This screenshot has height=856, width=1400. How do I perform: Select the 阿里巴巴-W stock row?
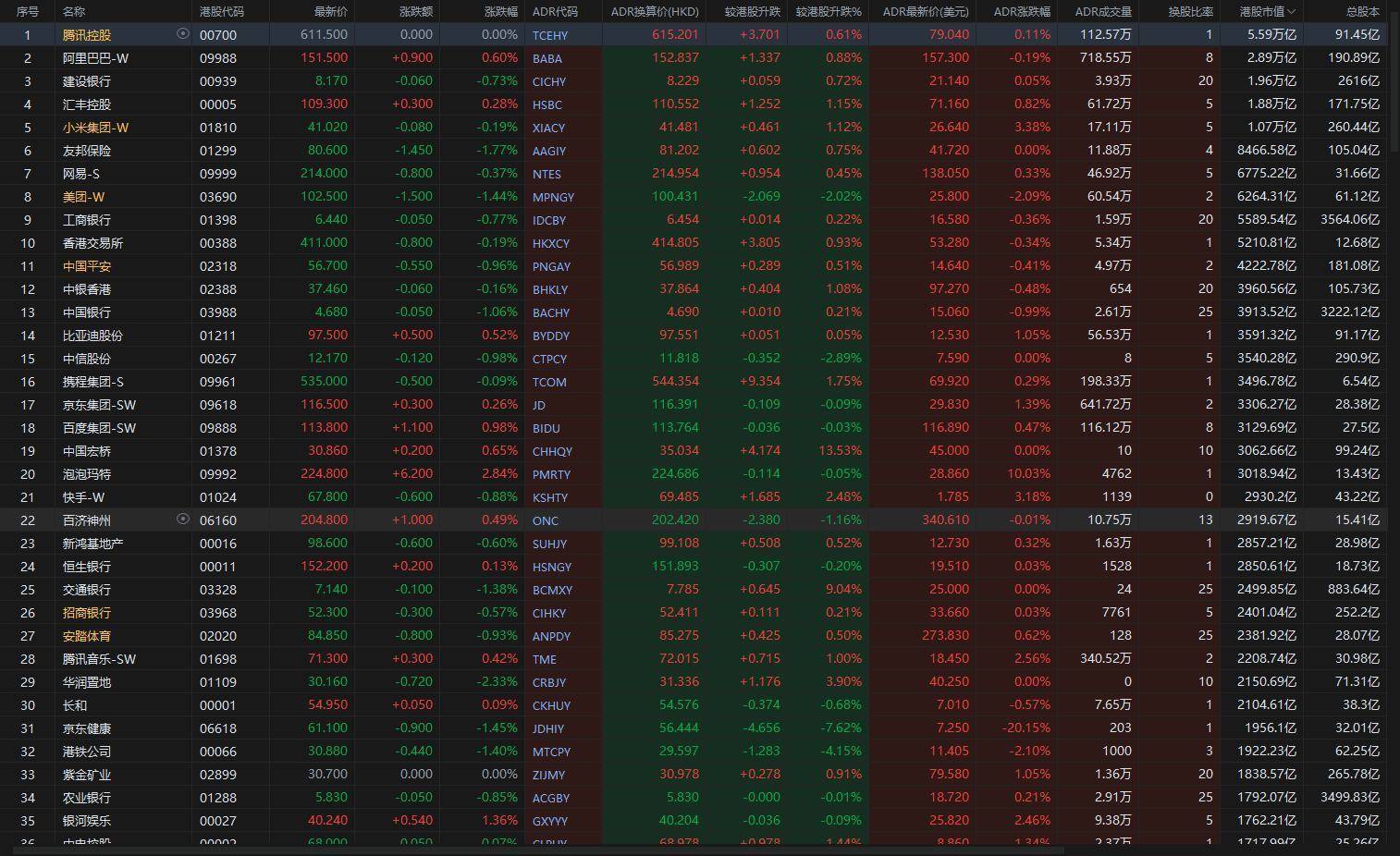click(694, 57)
